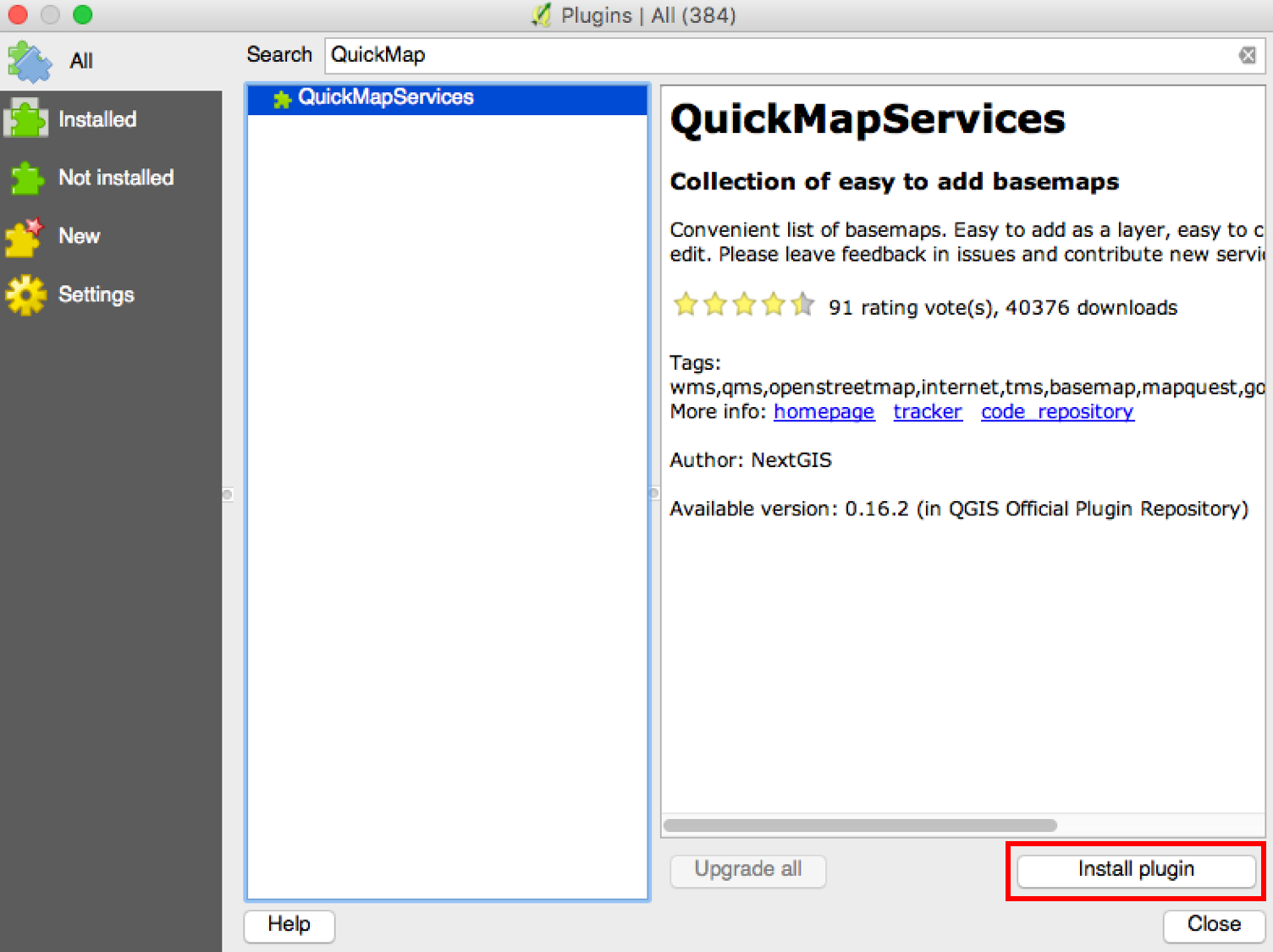Viewport: 1273px width, 952px height.
Task: Click the Not installed green puzzle icon
Action: pyautogui.click(x=27, y=178)
